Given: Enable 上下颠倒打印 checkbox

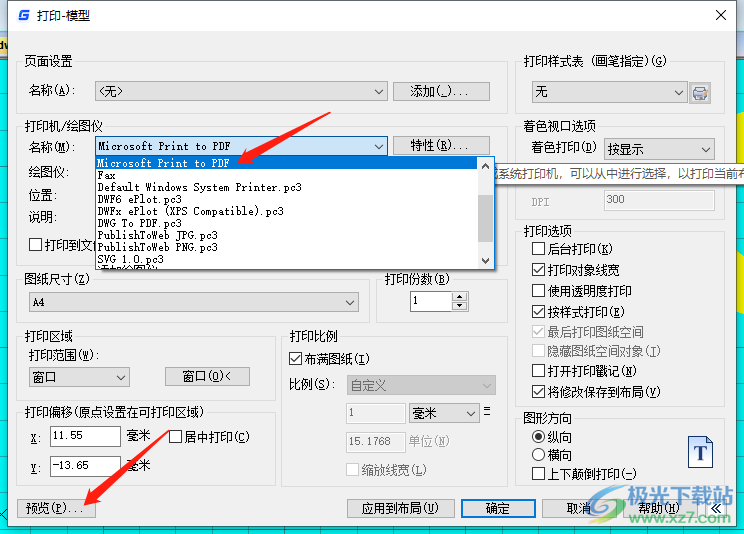Looking at the screenshot, I should [538, 474].
